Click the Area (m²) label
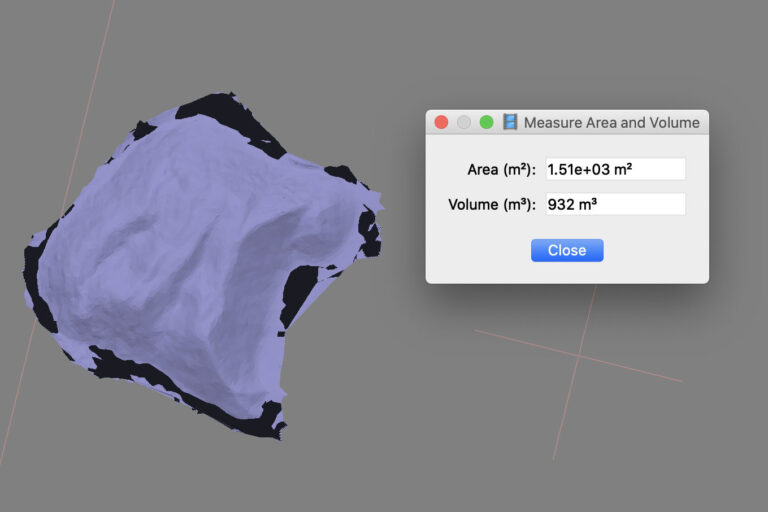This screenshot has height=512, width=768. (x=502, y=170)
